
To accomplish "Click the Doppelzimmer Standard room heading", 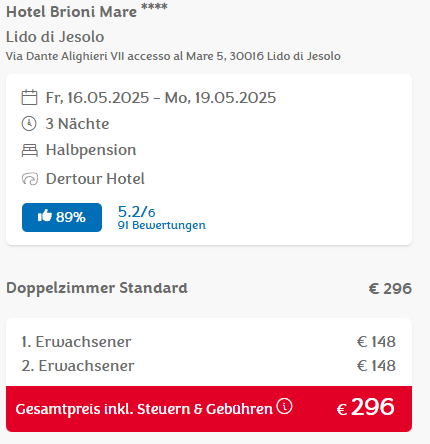I will tap(97, 288).
